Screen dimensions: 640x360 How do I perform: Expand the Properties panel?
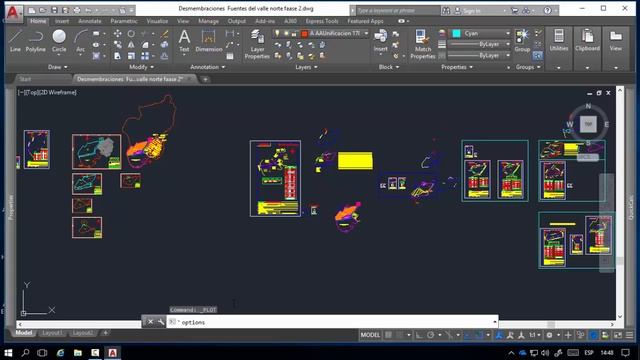click(457, 67)
